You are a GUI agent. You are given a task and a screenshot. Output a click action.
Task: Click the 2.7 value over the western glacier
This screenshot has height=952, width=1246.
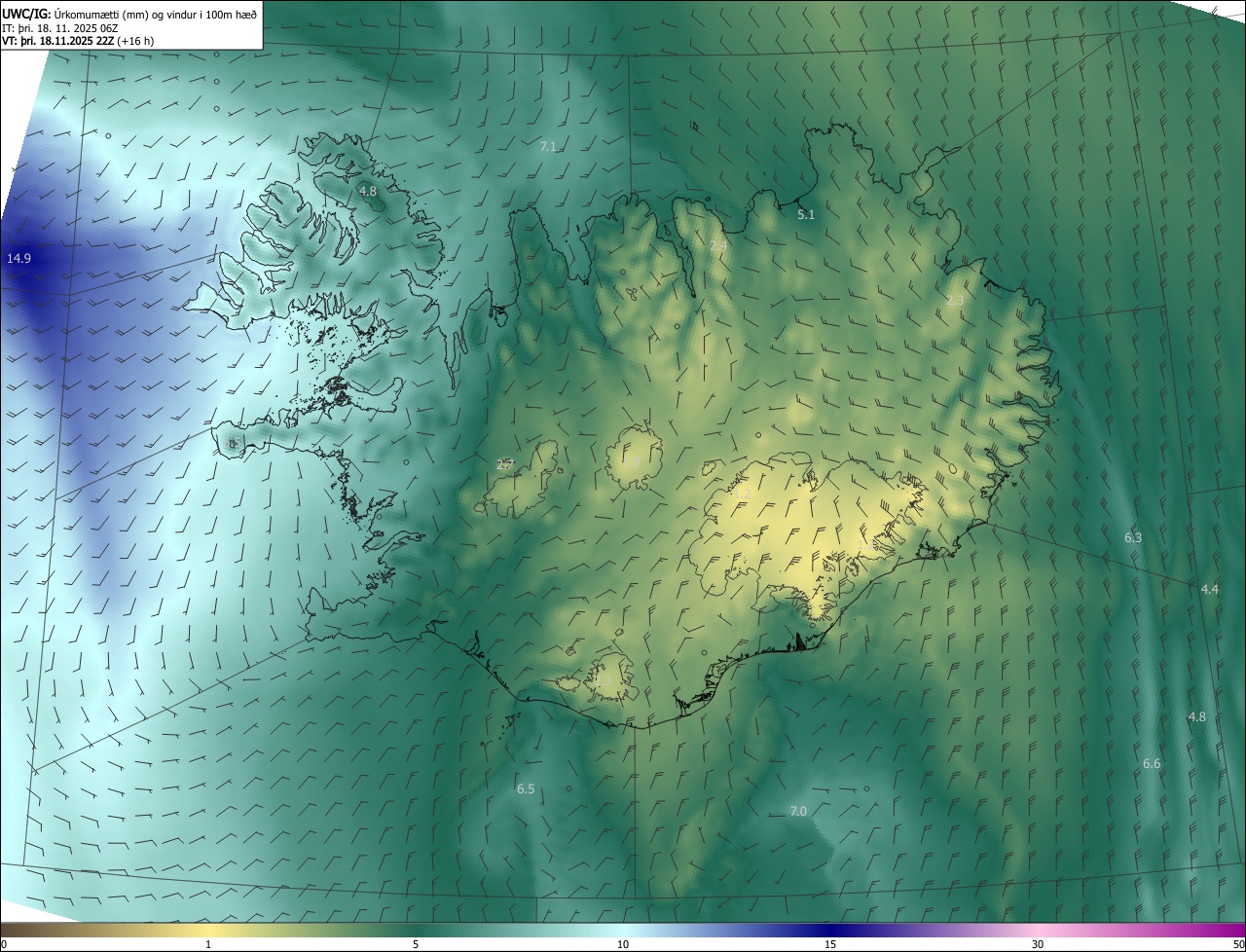[505, 465]
